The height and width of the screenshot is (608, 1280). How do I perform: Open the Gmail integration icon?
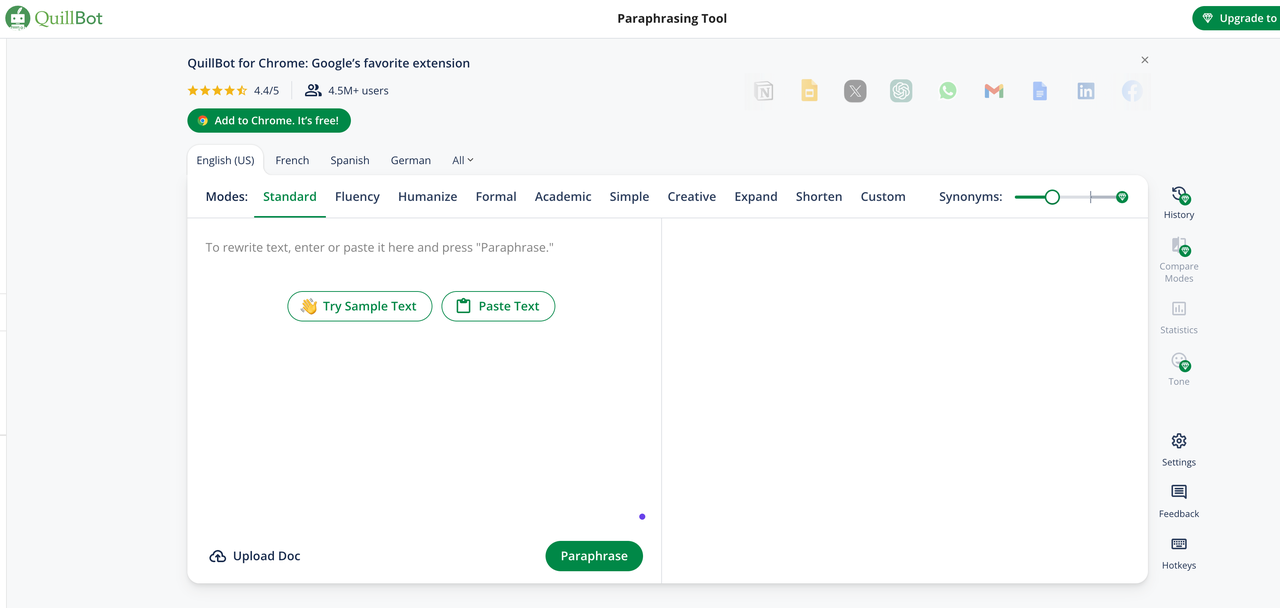point(993,91)
